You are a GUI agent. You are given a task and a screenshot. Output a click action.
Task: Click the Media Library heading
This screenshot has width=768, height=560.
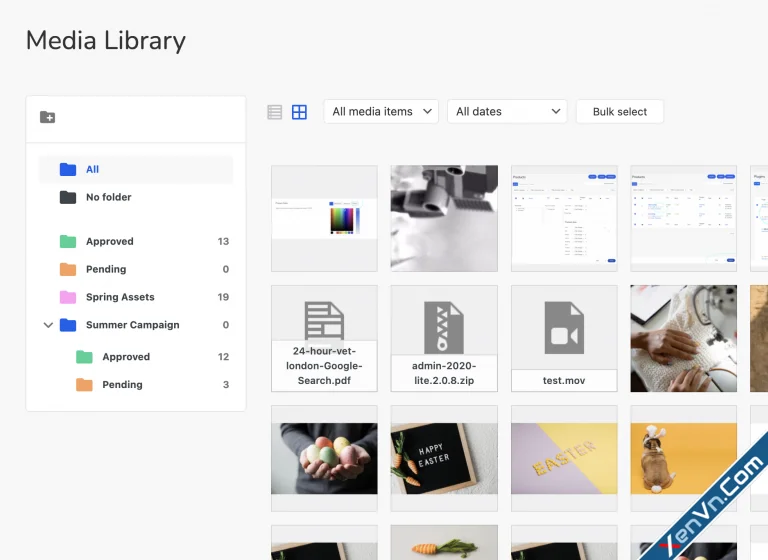click(x=106, y=41)
